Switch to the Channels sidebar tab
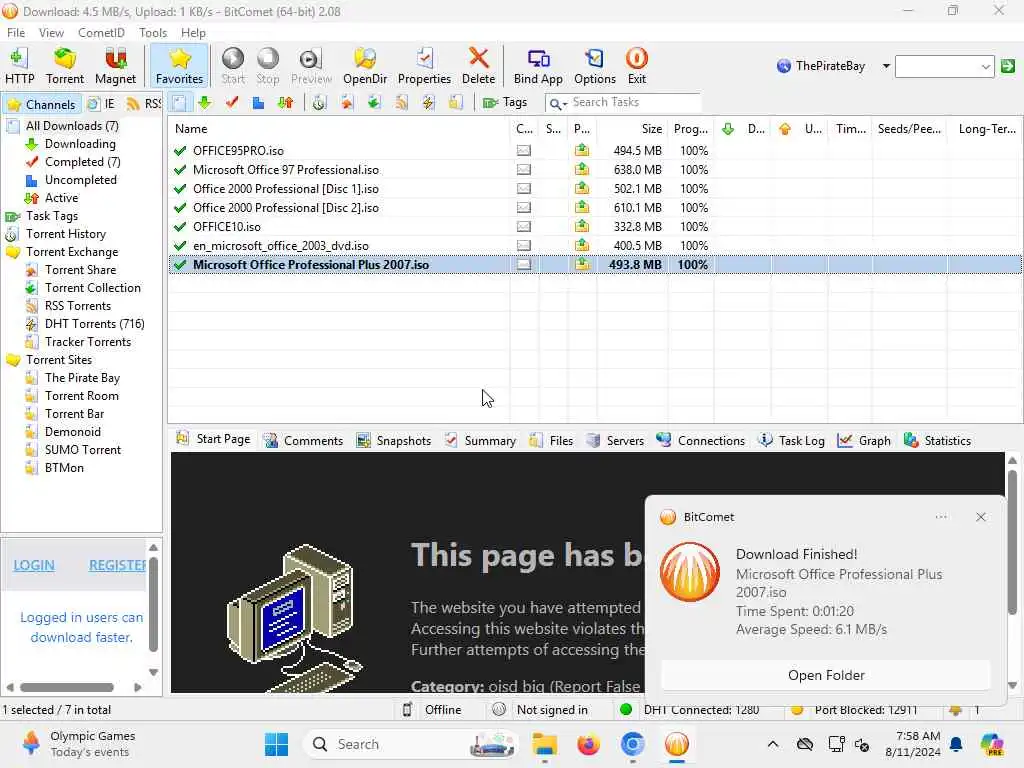The width and height of the screenshot is (1024, 768). [42, 104]
